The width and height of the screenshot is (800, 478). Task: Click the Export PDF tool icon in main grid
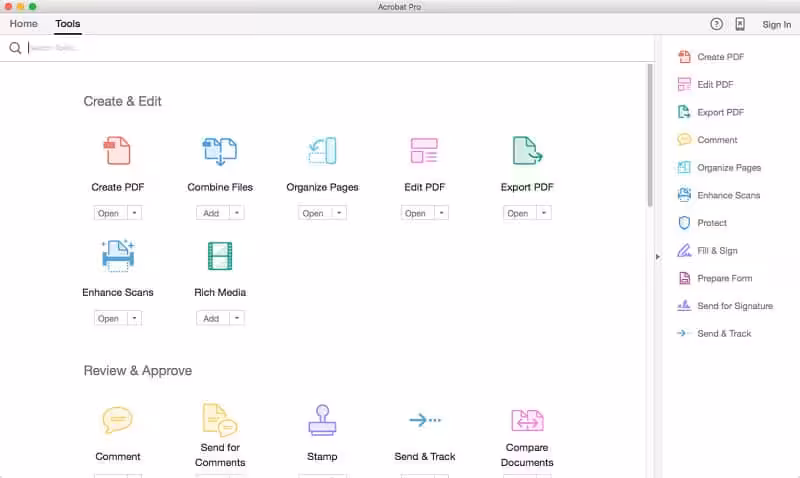(527, 150)
